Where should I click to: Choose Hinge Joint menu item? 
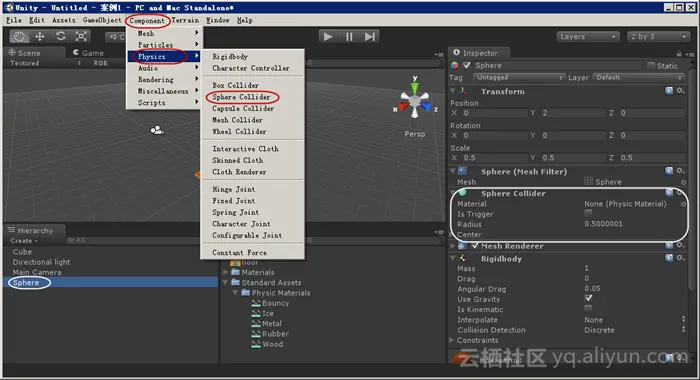pyautogui.click(x=233, y=189)
